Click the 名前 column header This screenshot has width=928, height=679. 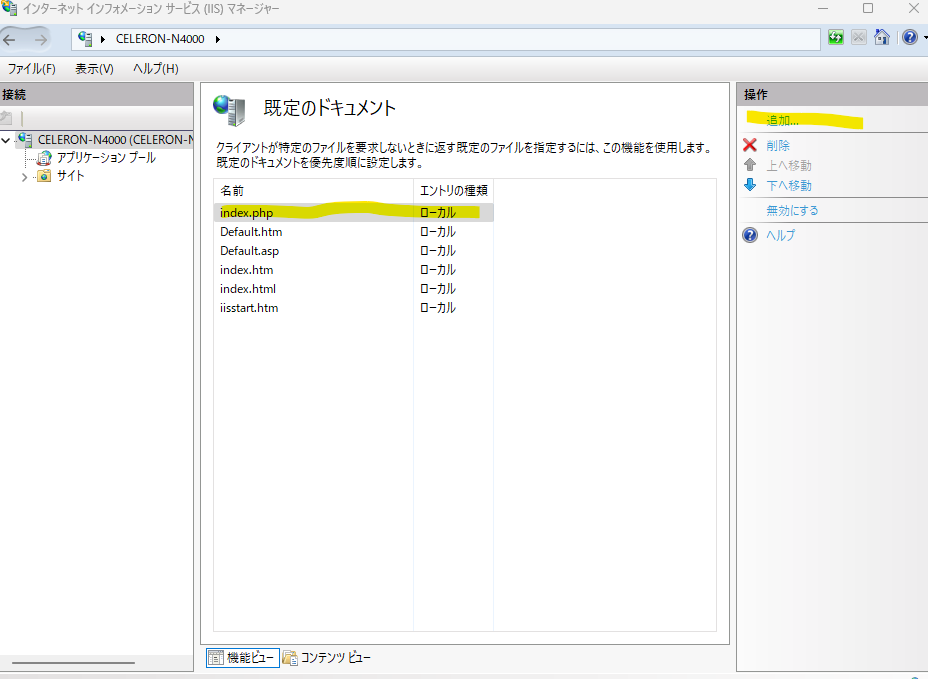pos(314,191)
